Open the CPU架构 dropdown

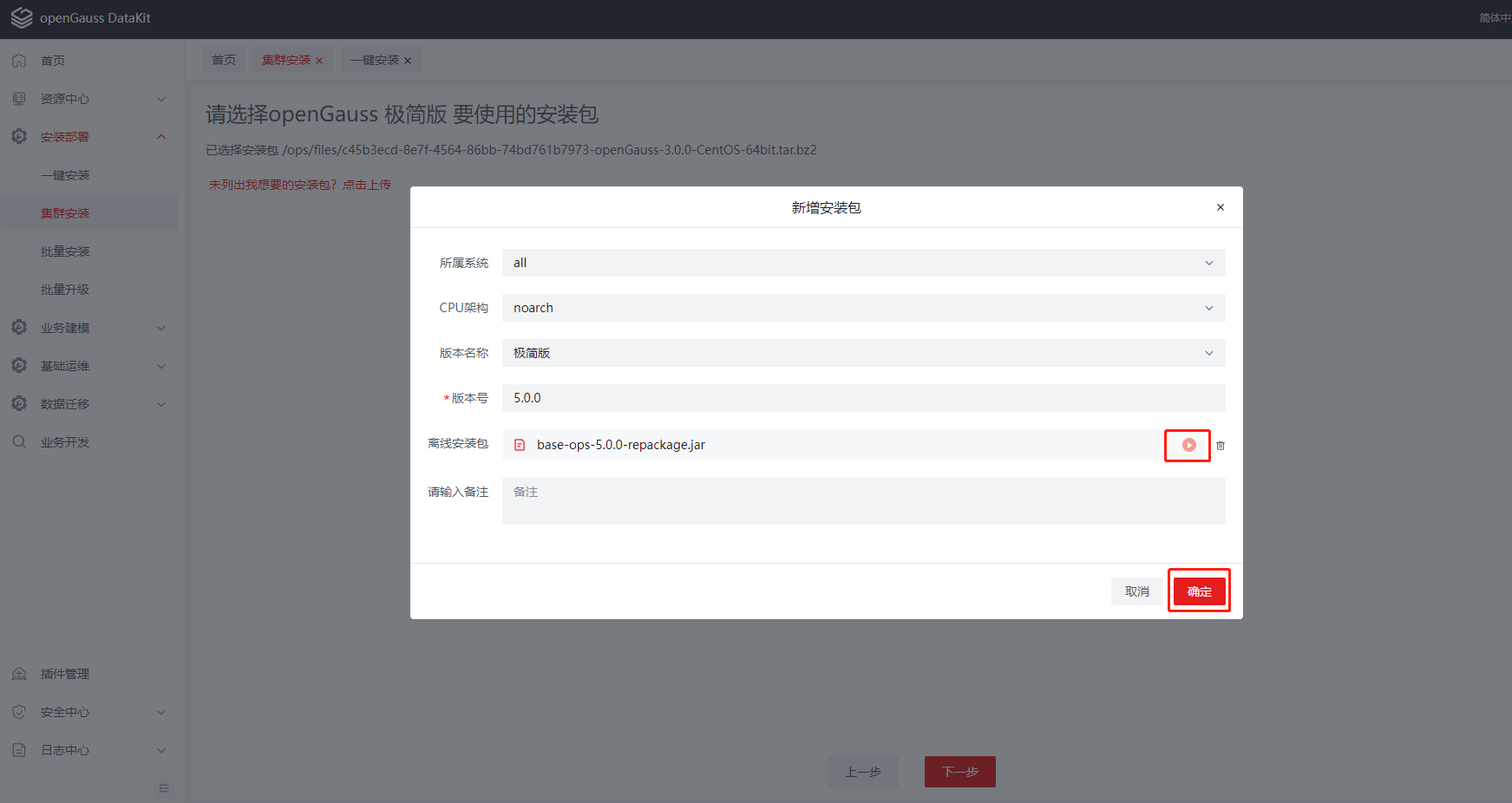[863, 308]
